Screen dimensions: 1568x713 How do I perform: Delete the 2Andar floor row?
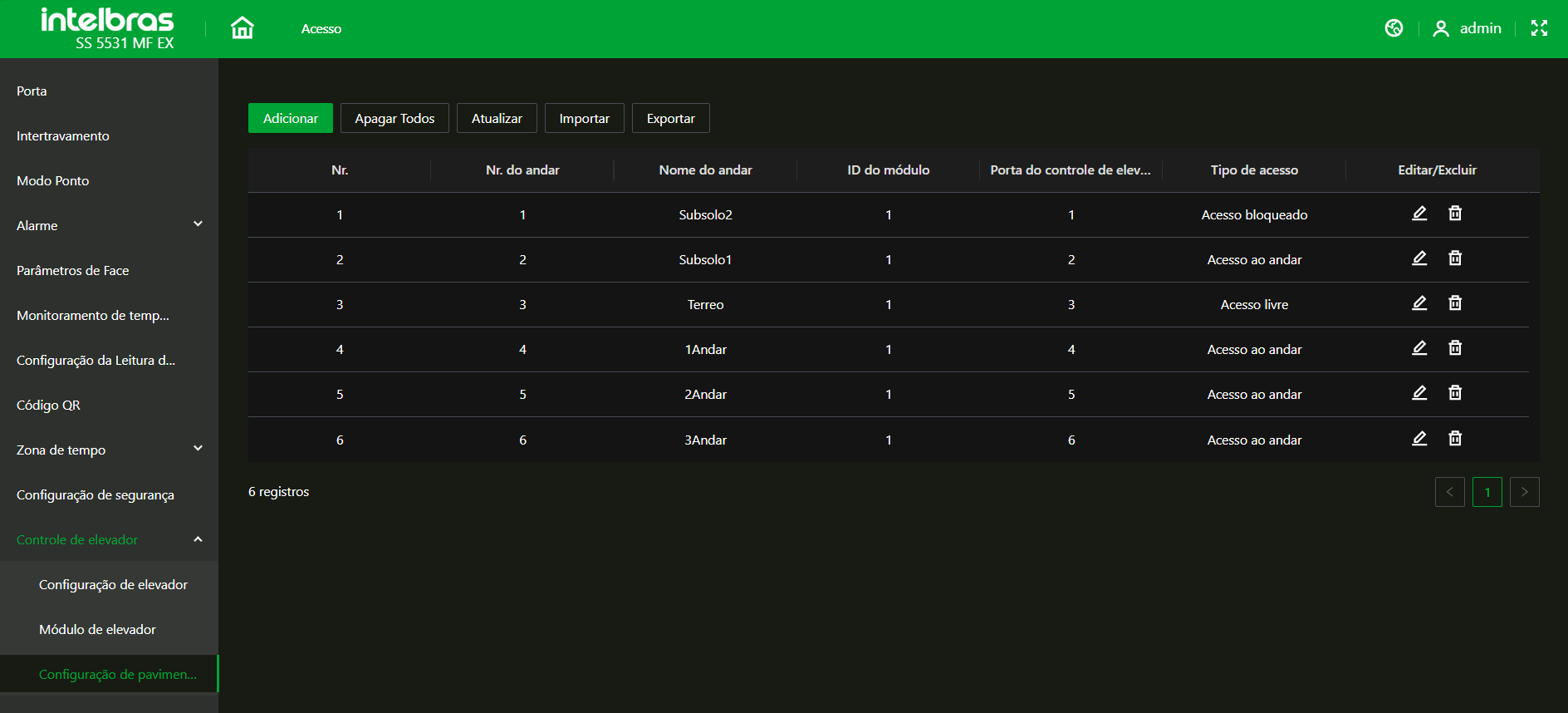(x=1455, y=393)
